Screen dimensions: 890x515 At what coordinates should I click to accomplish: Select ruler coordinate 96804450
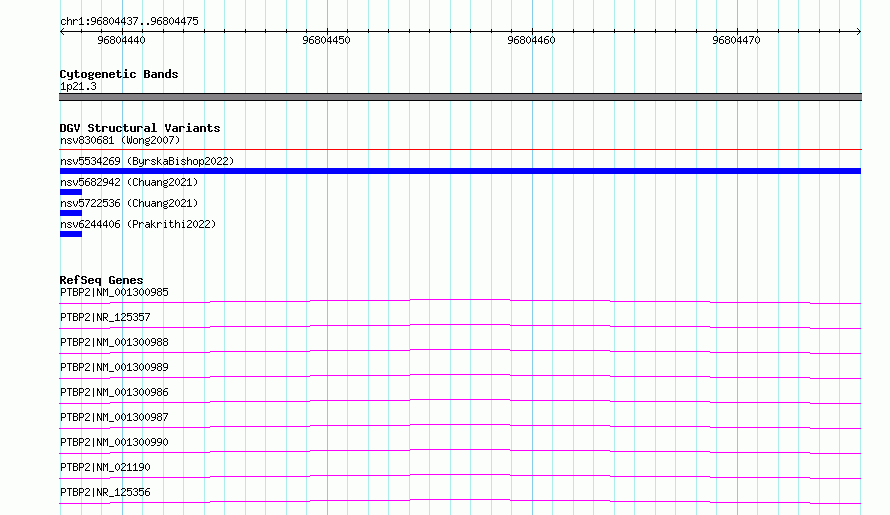coord(326,40)
